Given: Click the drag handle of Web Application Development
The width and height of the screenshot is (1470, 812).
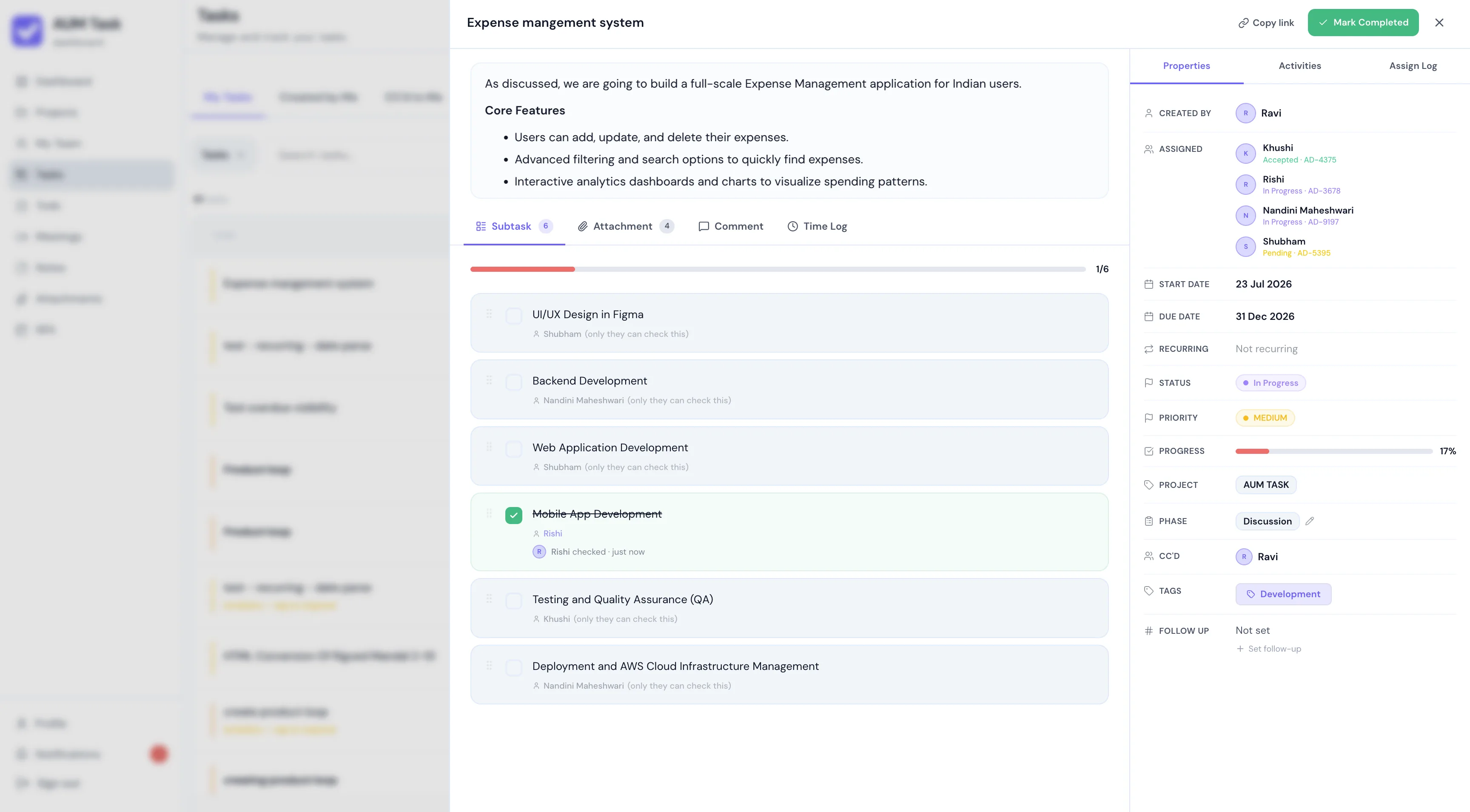Looking at the screenshot, I should [489, 447].
